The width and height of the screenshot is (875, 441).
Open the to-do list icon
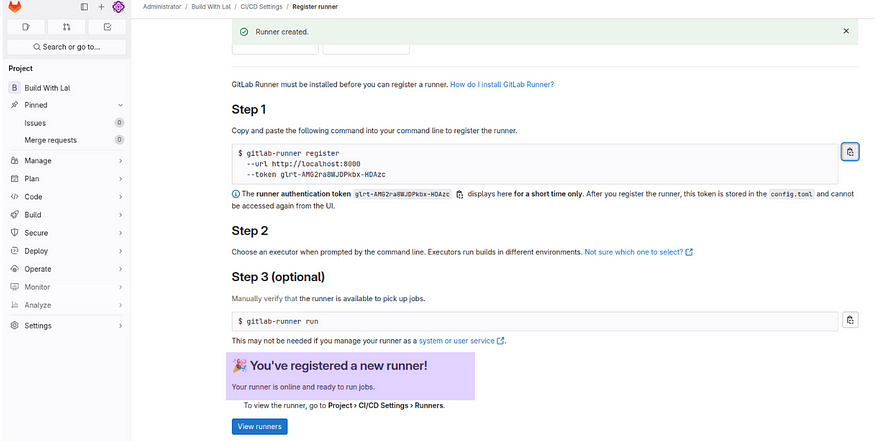pos(106,27)
